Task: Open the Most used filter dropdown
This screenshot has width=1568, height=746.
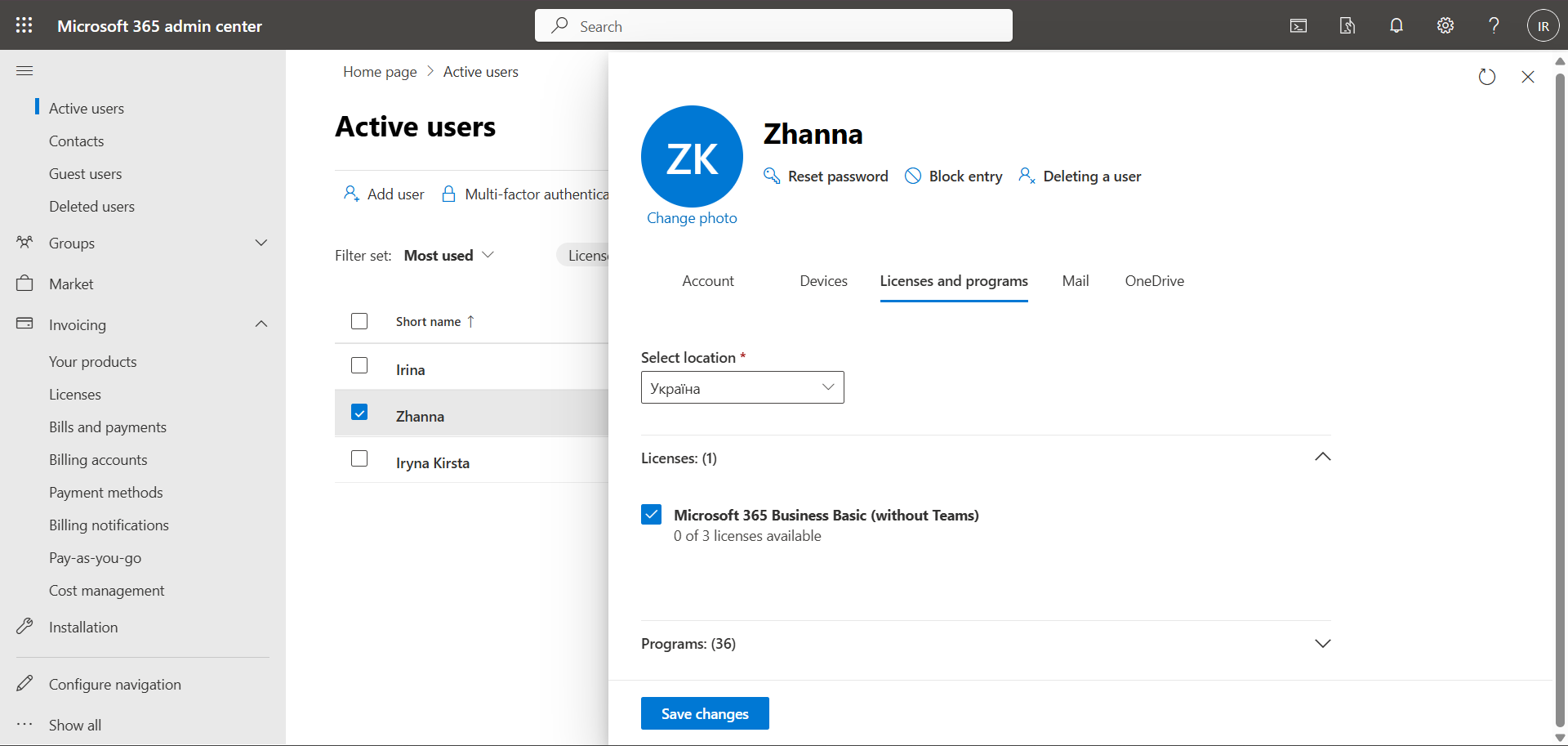Action: pyautogui.click(x=449, y=255)
